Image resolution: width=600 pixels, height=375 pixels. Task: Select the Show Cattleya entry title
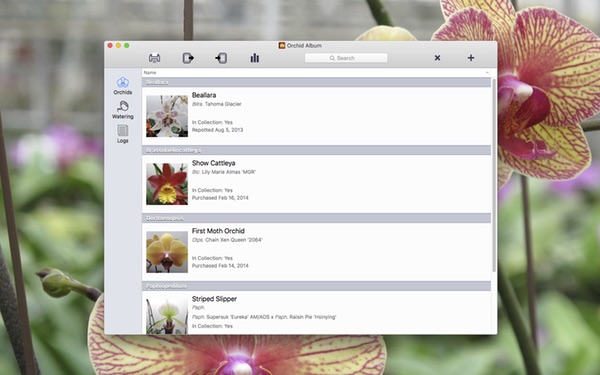click(214, 163)
